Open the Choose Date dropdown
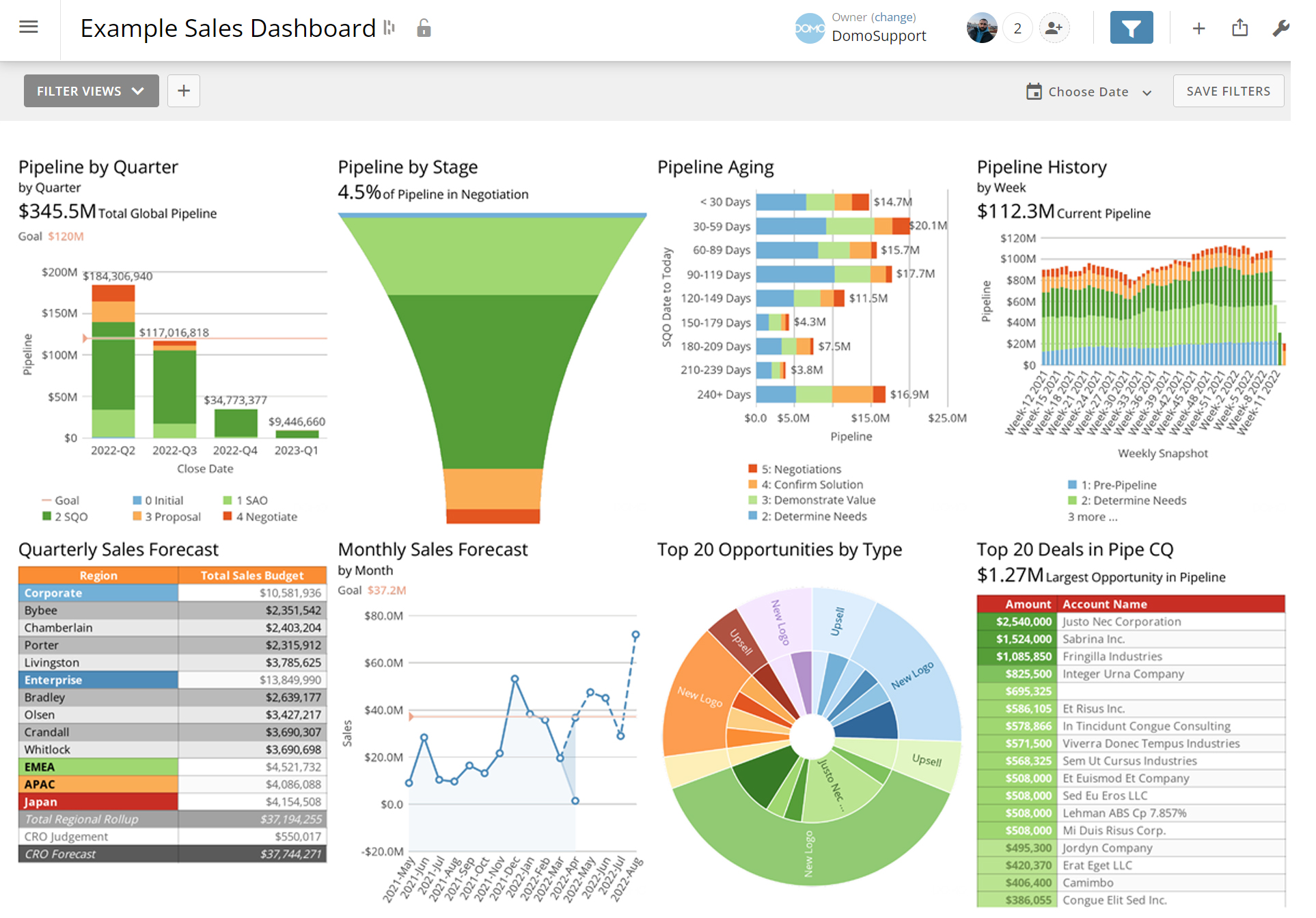 point(1088,91)
